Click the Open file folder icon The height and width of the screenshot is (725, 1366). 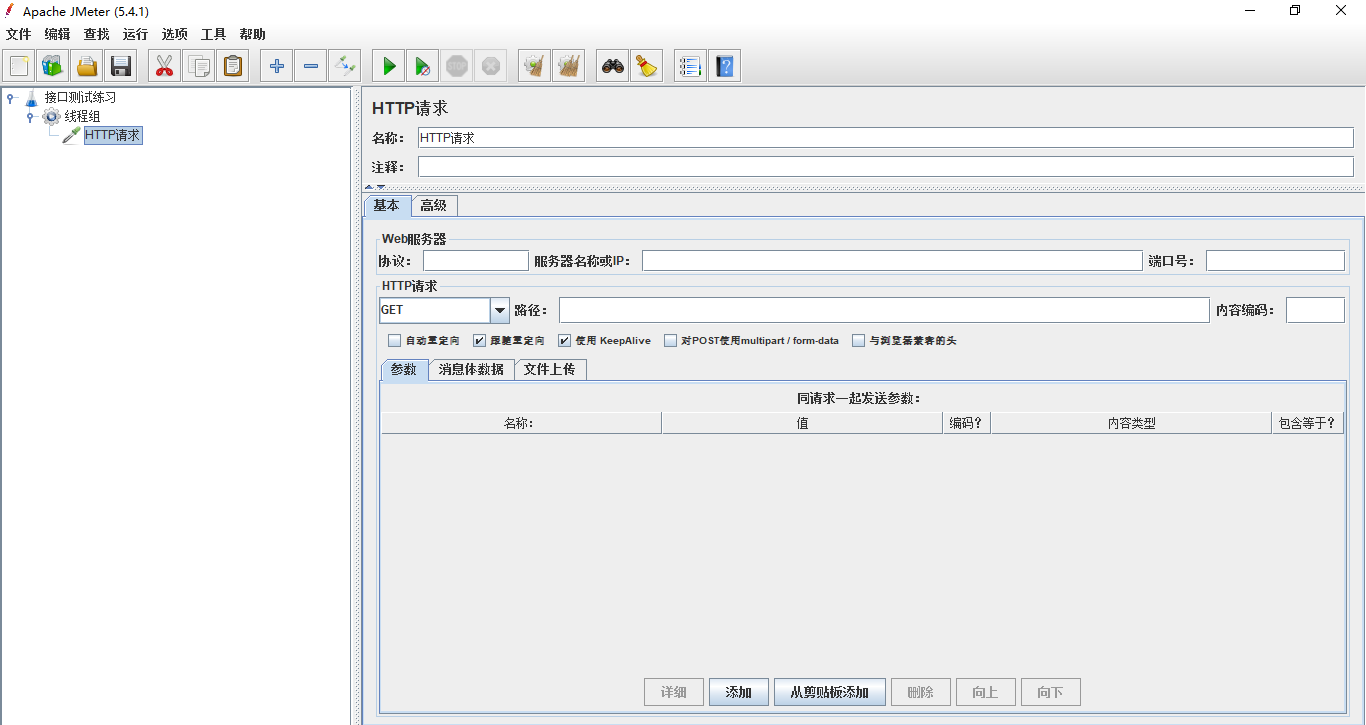coord(87,66)
